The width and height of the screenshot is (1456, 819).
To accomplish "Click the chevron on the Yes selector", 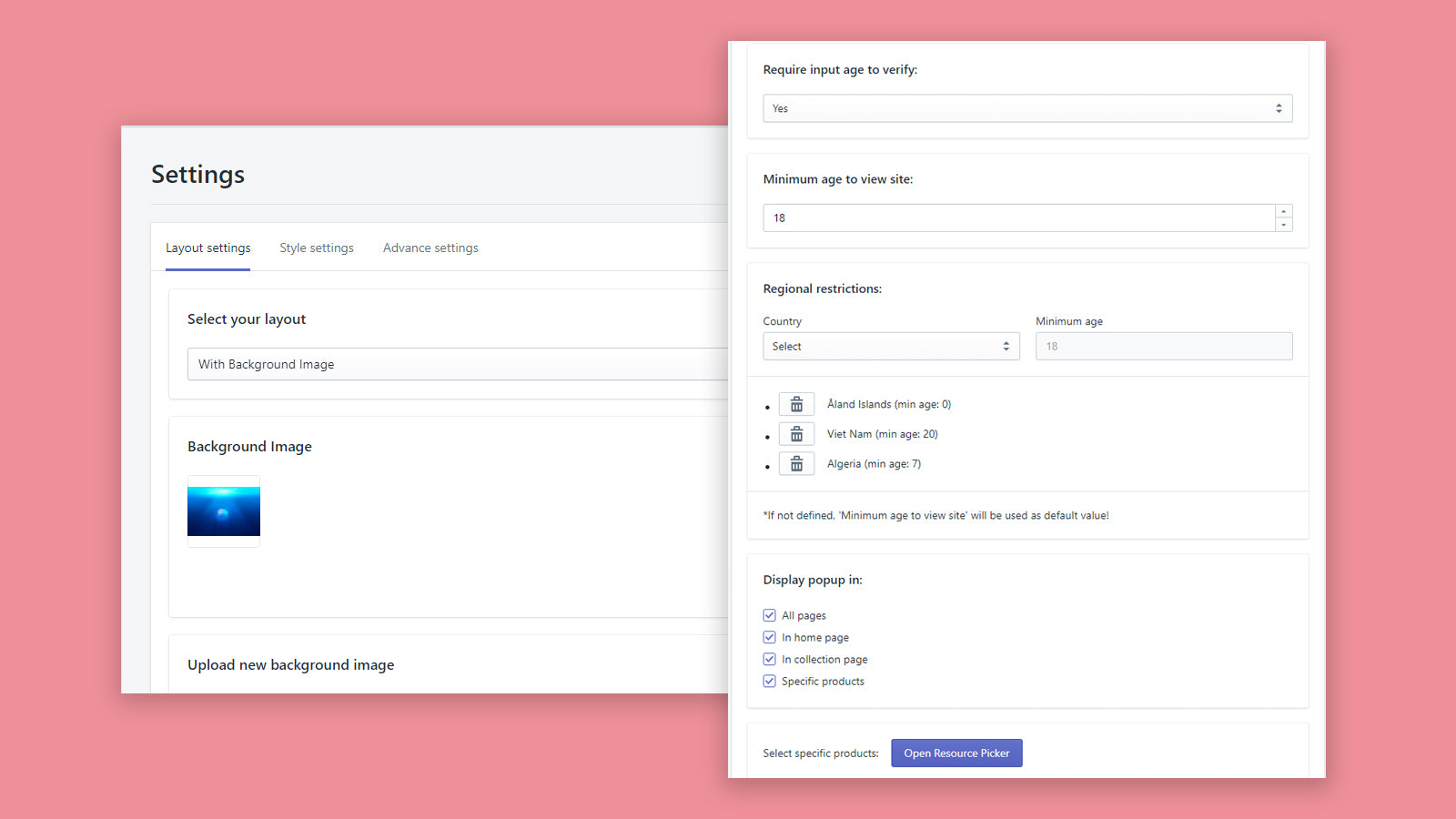I will (x=1279, y=108).
